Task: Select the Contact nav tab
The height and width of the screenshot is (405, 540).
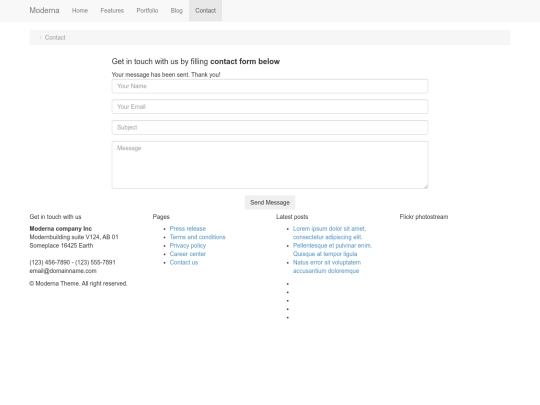Action: pyautogui.click(x=205, y=11)
